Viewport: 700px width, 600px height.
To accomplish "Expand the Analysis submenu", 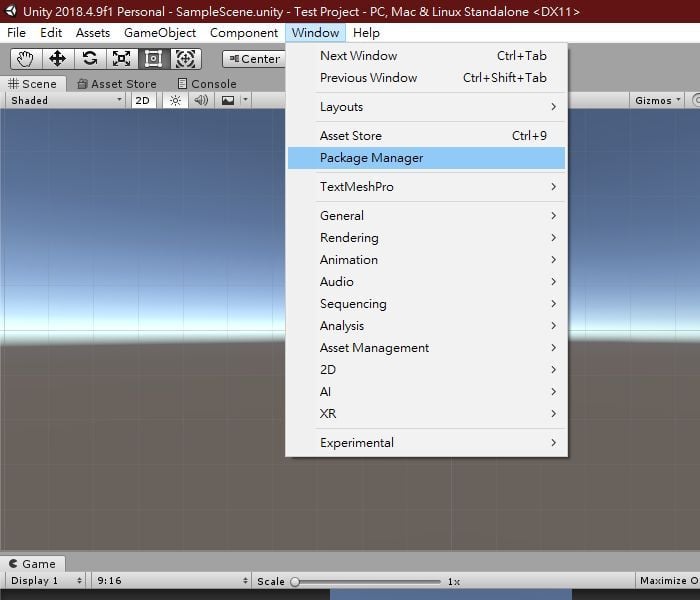I will (426, 325).
